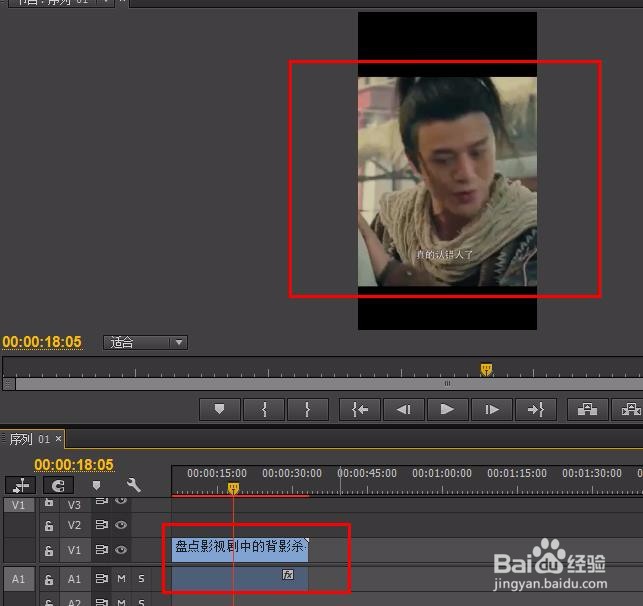Add a marker from the timeline header
This screenshot has height=606, width=643.
[x=96, y=485]
